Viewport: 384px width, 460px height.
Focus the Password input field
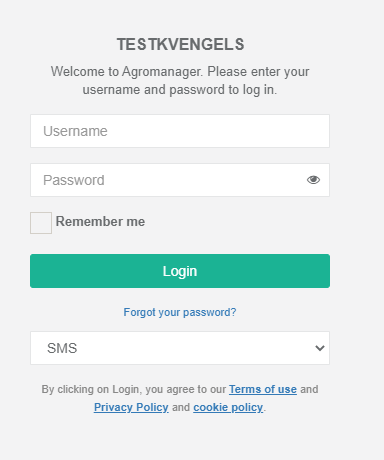click(x=180, y=180)
